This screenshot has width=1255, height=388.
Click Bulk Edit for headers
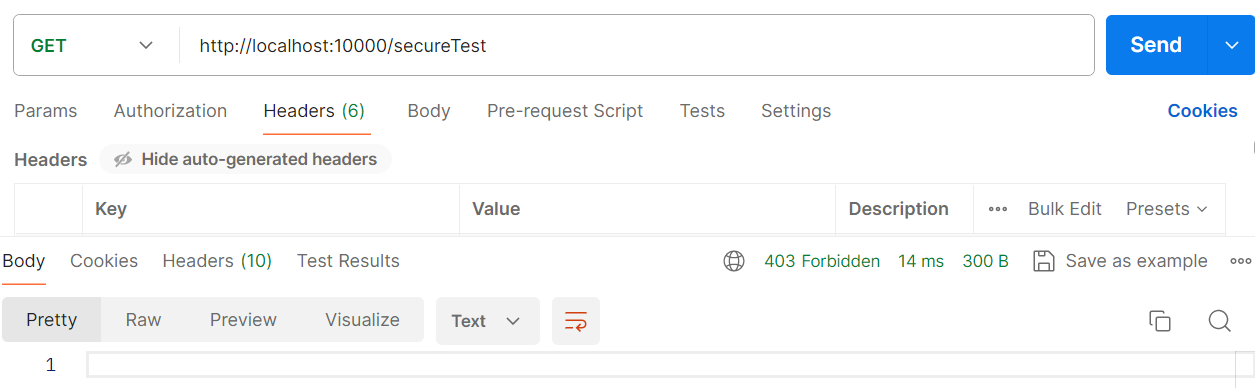(1065, 209)
